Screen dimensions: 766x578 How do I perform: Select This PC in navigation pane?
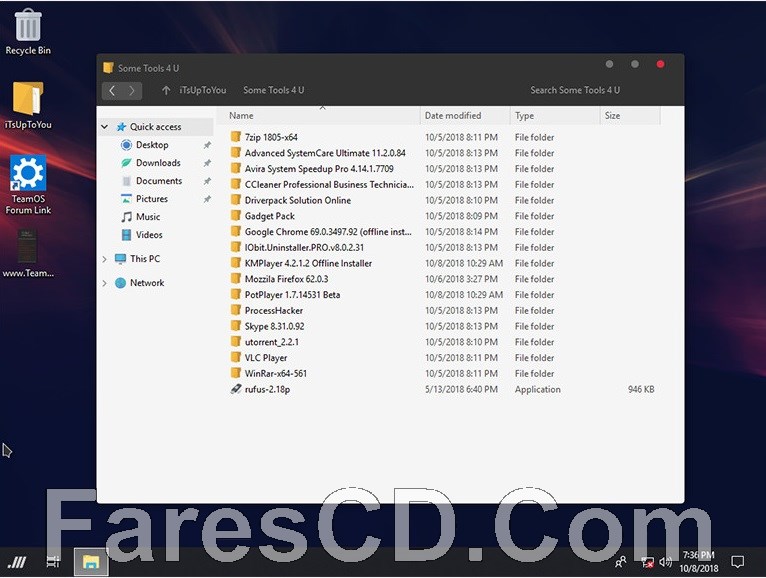click(145, 259)
